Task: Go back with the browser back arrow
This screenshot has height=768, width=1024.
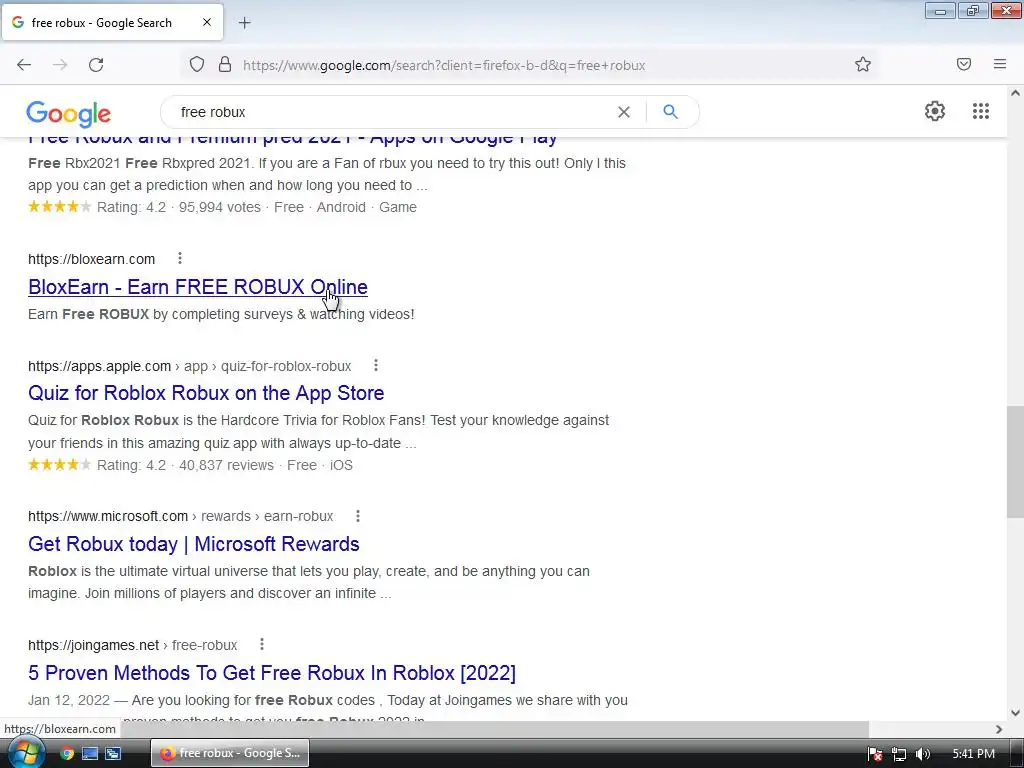Action: pyautogui.click(x=24, y=65)
